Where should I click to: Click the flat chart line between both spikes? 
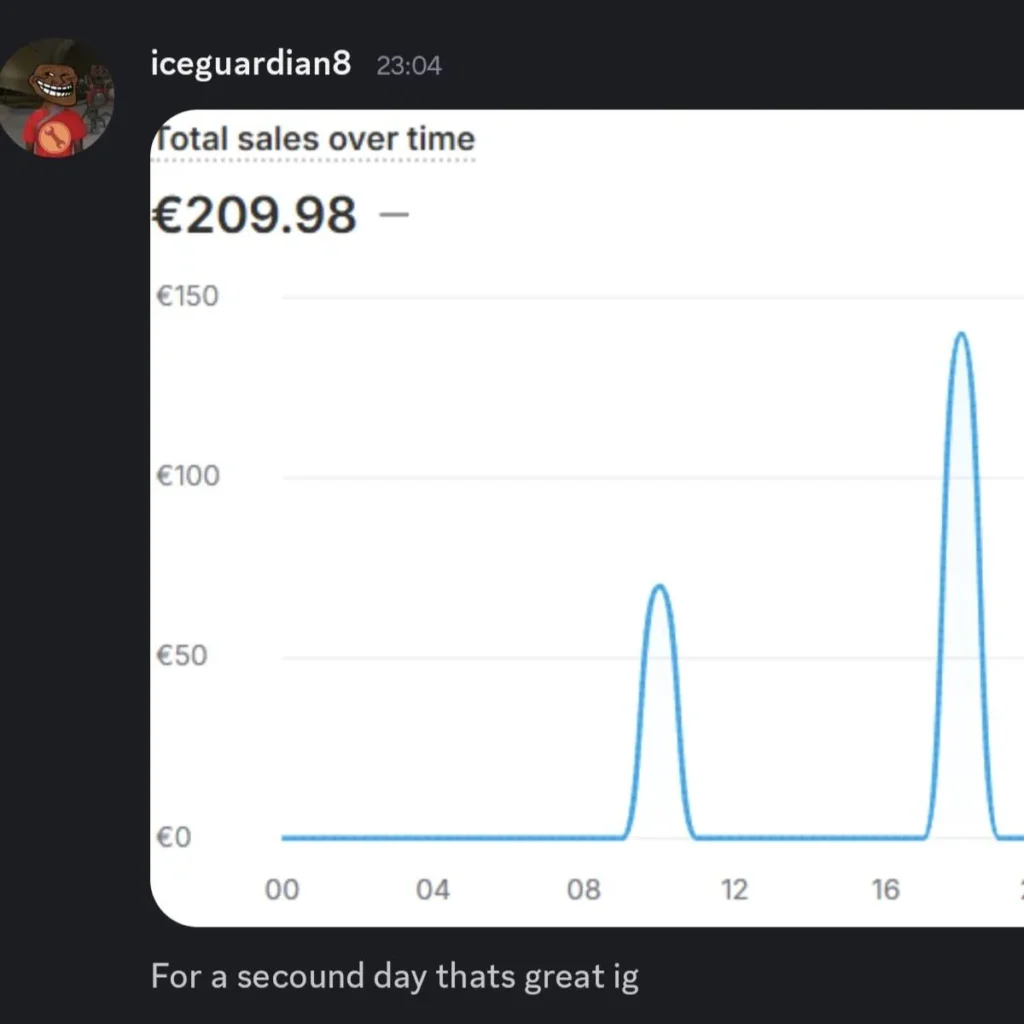click(810, 838)
